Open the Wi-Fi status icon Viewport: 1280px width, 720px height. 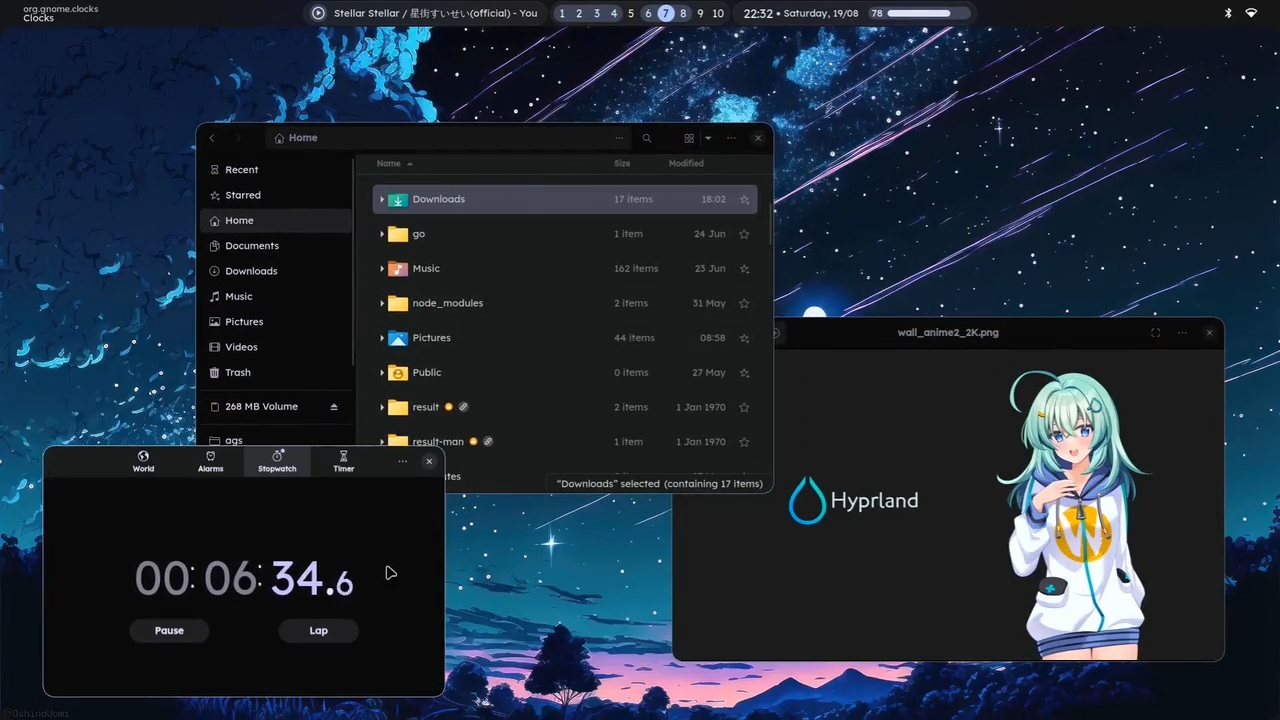tap(1251, 13)
